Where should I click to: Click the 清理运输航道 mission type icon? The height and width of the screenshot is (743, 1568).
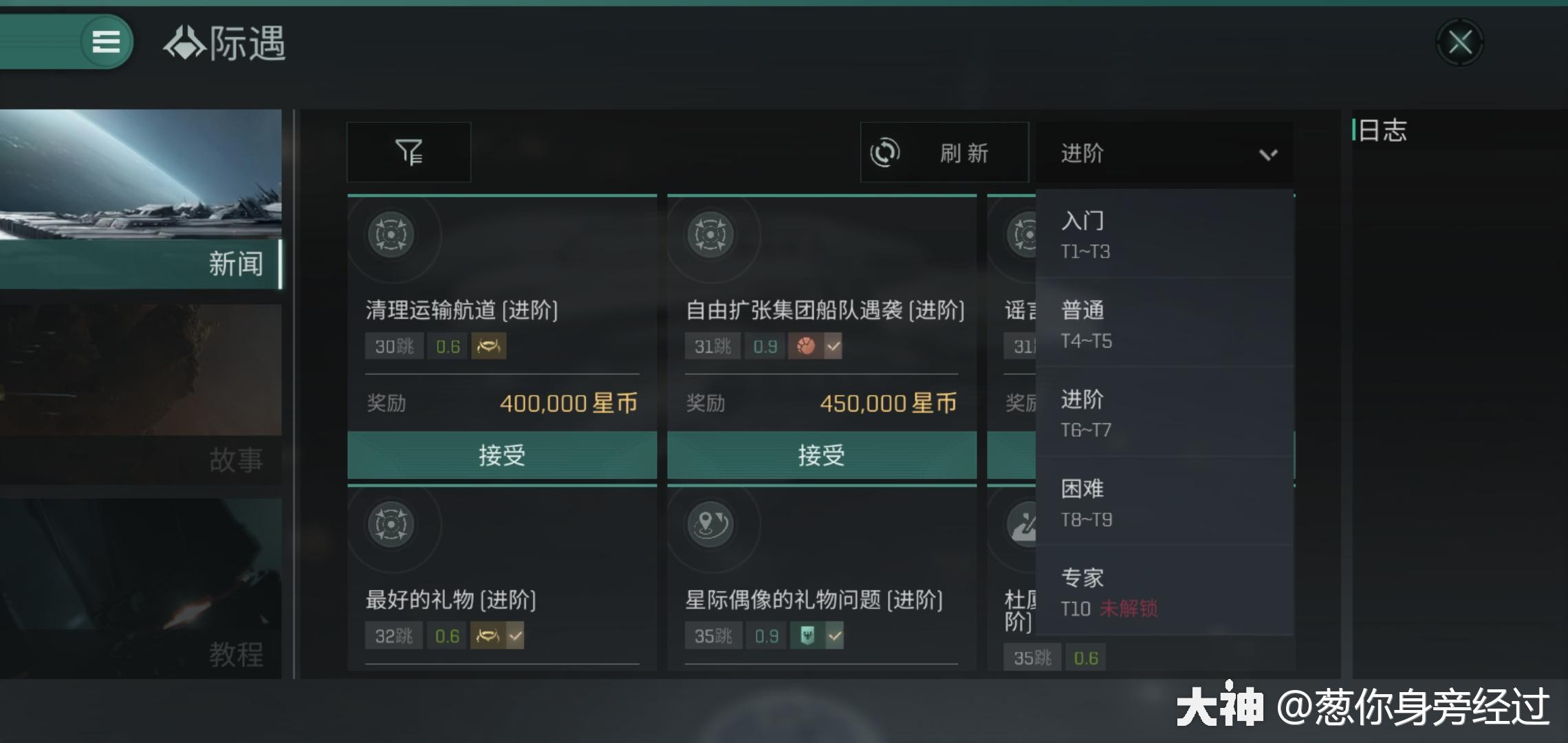[x=391, y=235]
